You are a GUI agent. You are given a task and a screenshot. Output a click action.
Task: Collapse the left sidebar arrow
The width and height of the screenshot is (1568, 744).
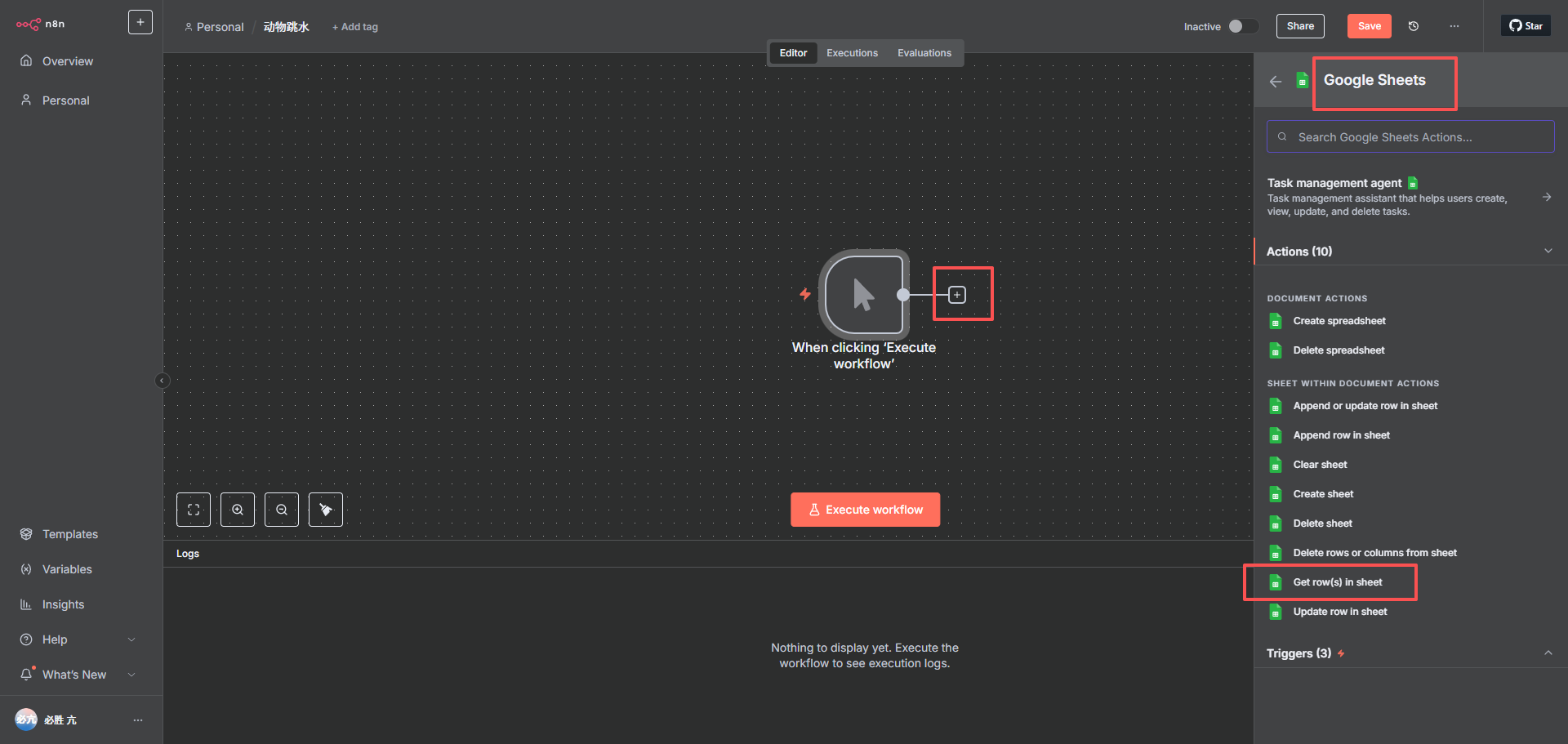pos(163,381)
